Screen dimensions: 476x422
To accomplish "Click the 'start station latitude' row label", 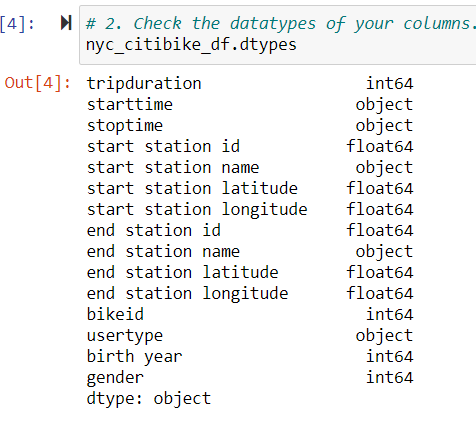I will click(192, 188).
